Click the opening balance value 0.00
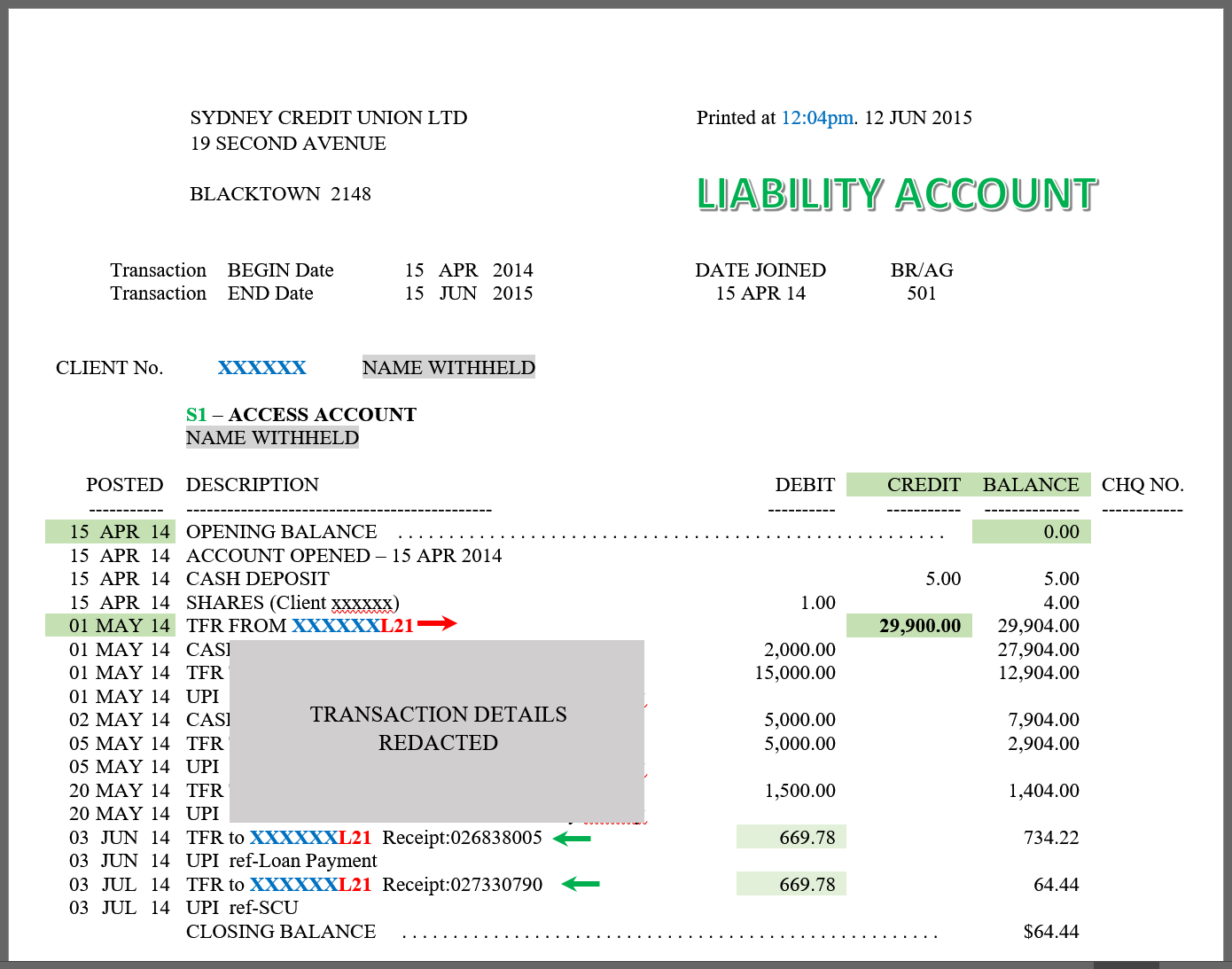The image size is (1232, 969). [x=1061, y=532]
